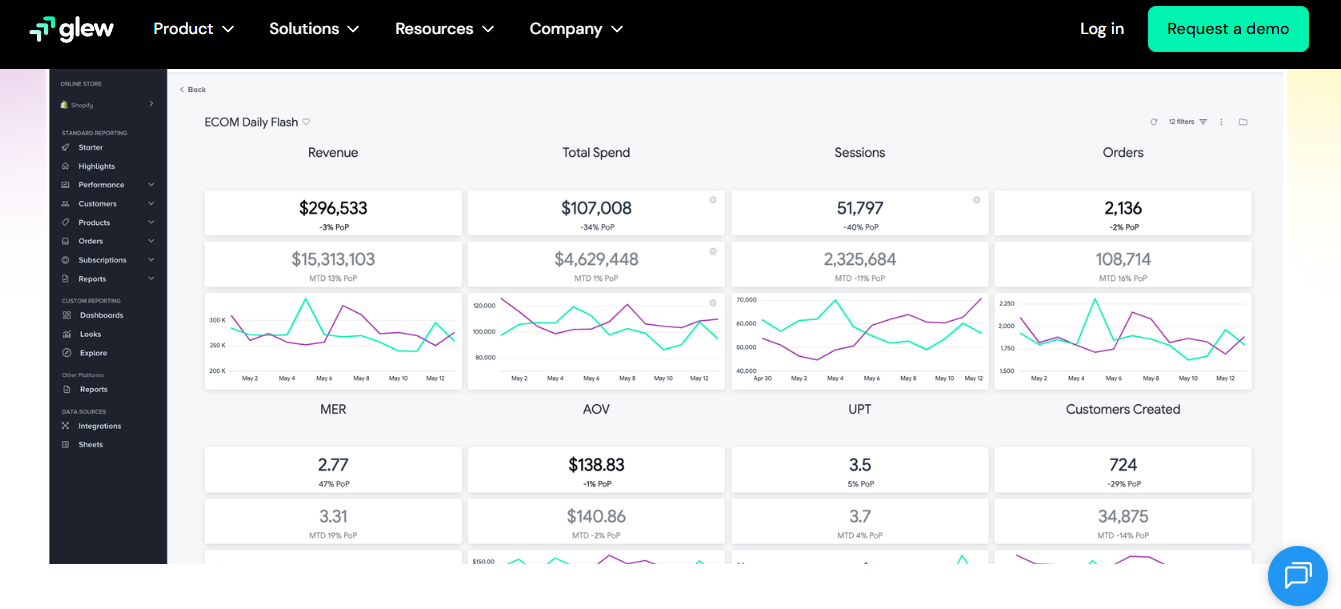Click the Highlights home icon

pos(66,166)
